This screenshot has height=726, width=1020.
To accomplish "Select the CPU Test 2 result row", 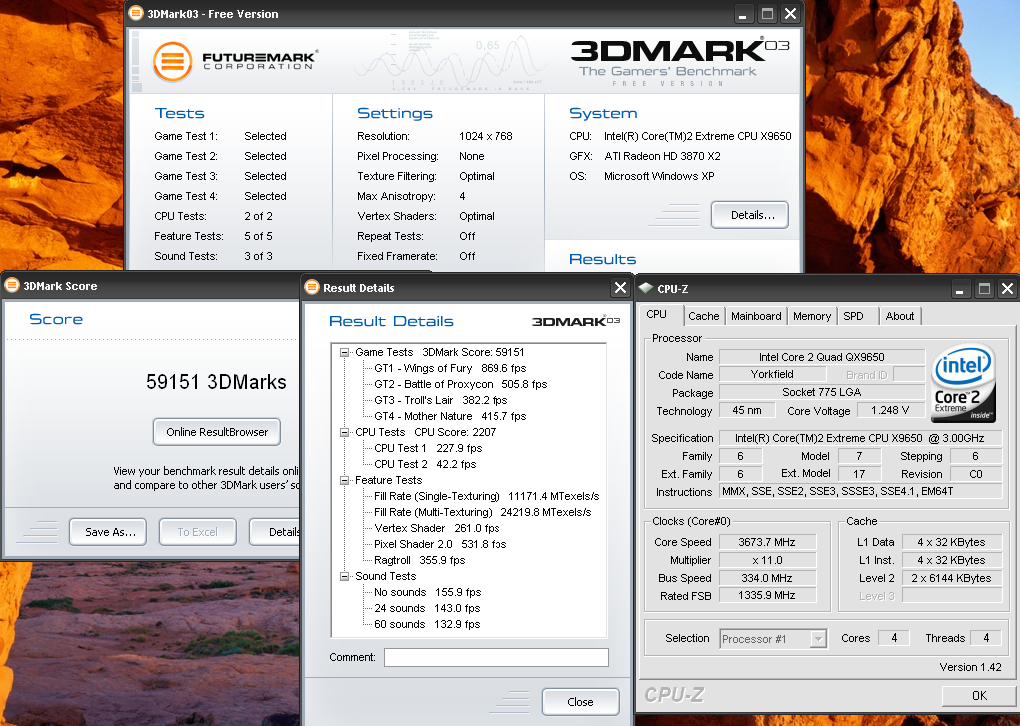I will pos(425,464).
